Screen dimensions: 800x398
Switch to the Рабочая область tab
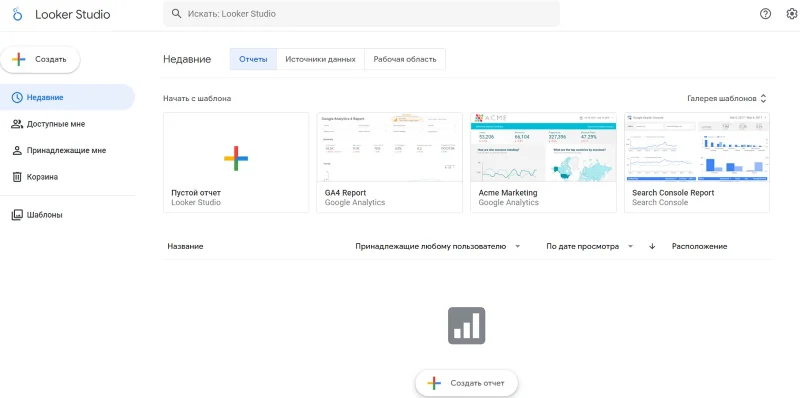click(405, 59)
